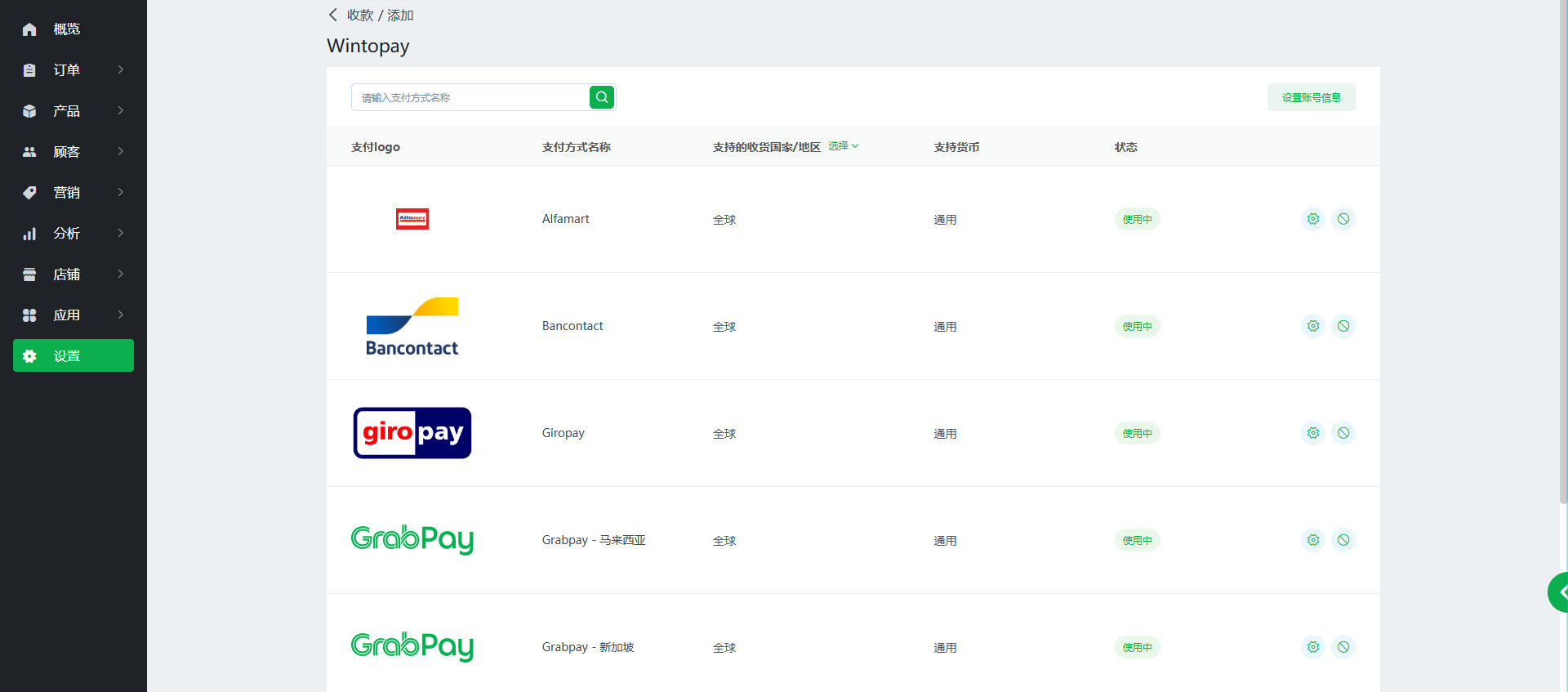
Task: Focus the payment method name search field
Action: (x=470, y=97)
